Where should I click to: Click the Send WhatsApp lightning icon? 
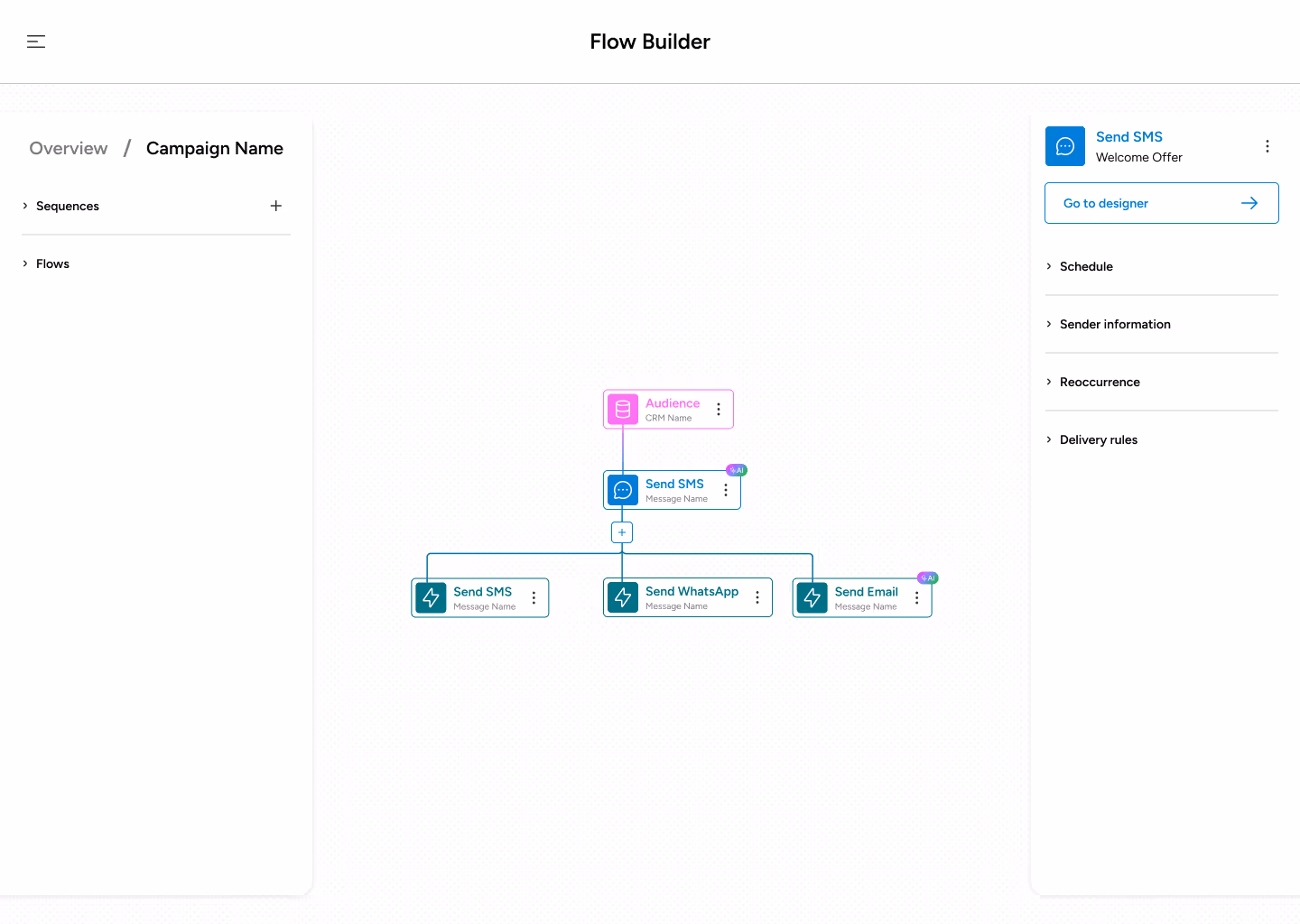[x=622, y=596]
